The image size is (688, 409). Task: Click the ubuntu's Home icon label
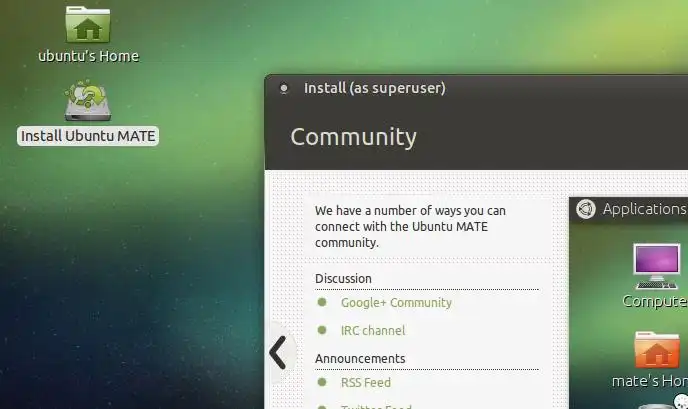tap(88, 56)
